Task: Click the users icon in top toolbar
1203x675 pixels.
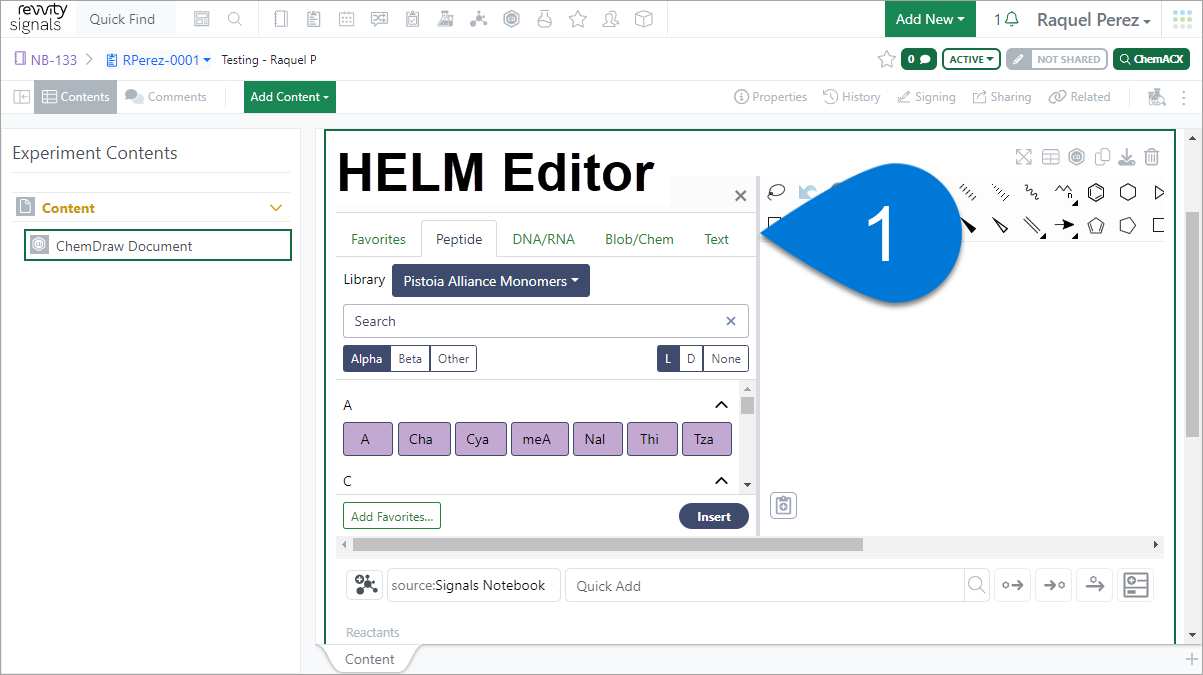Action: pyautogui.click(x=611, y=19)
